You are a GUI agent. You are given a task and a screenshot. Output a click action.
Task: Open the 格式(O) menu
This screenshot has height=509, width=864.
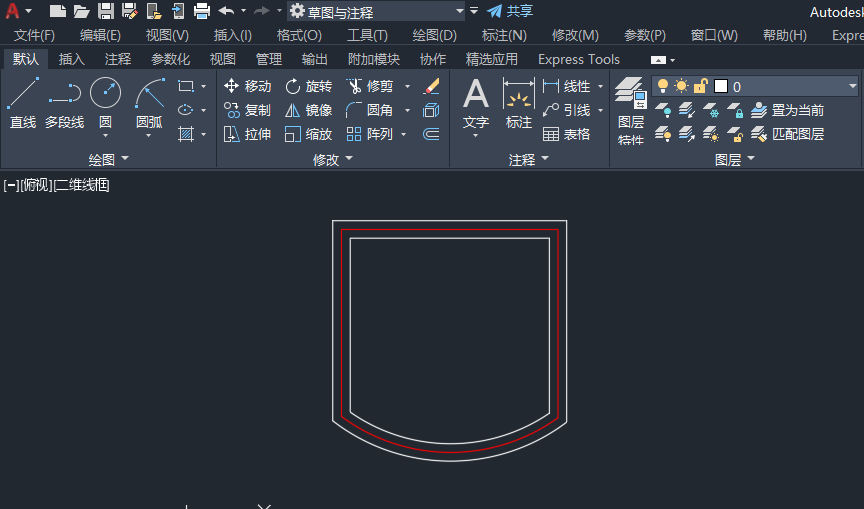point(299,35)
